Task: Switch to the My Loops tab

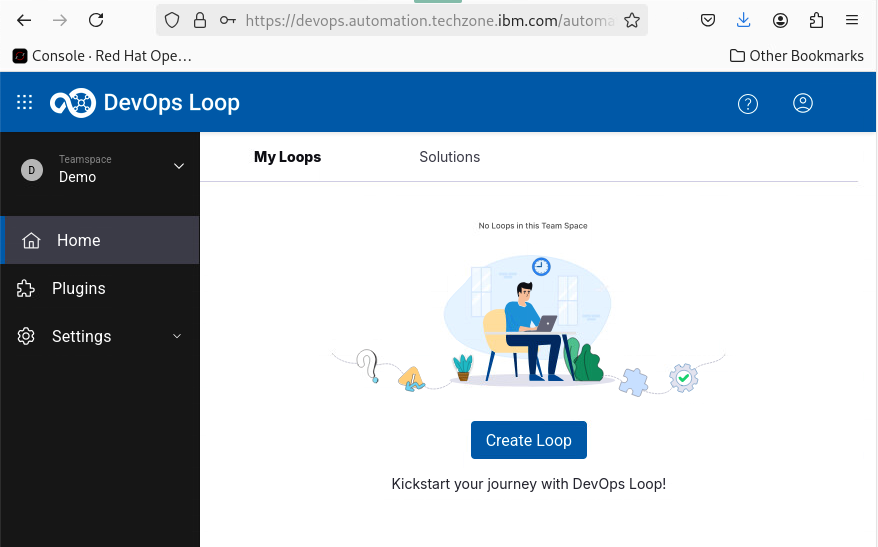Action: 287,157
